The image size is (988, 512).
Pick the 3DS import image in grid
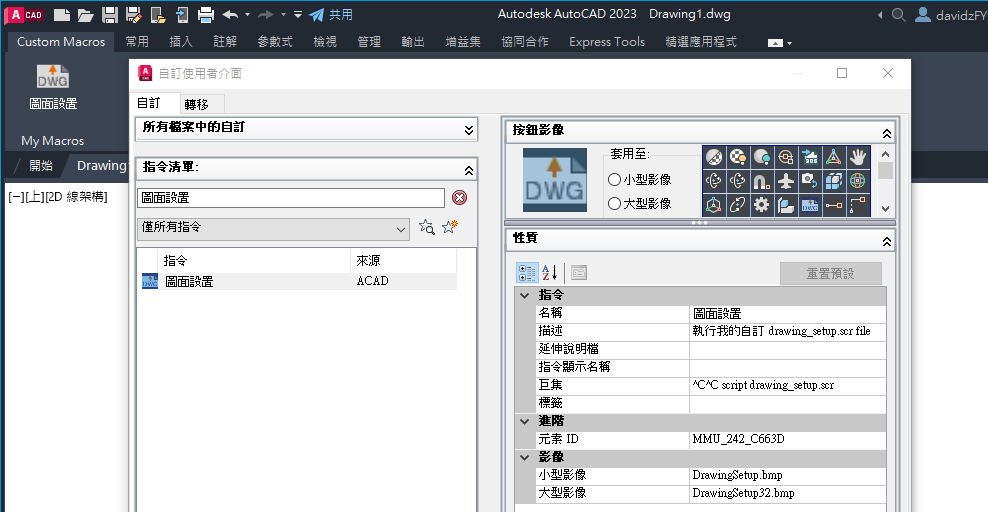pyautogui.click(x=810, y=157)
